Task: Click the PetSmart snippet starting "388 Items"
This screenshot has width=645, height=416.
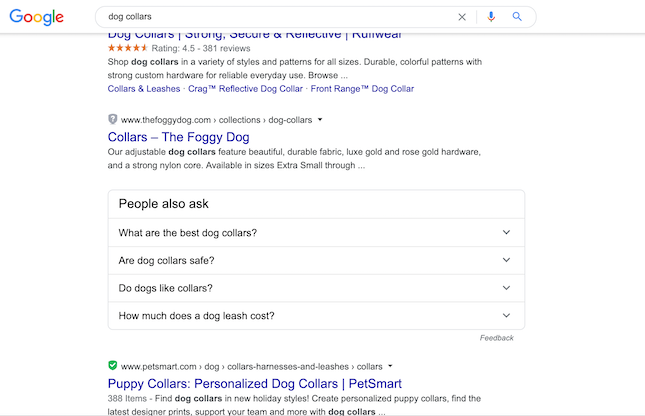Action: (294, 405)
